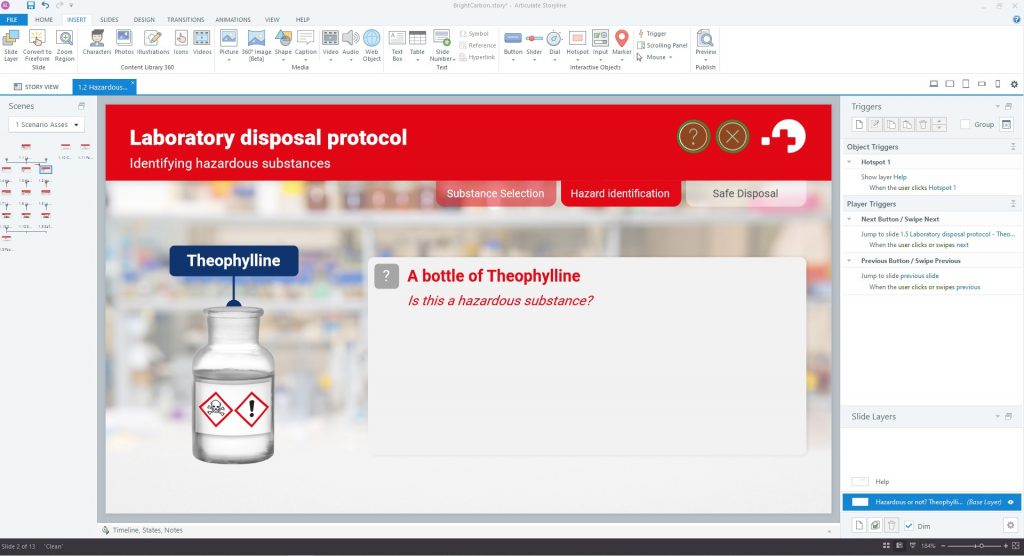
Task: Insert a Scrolling Panel
Action: 662,45
